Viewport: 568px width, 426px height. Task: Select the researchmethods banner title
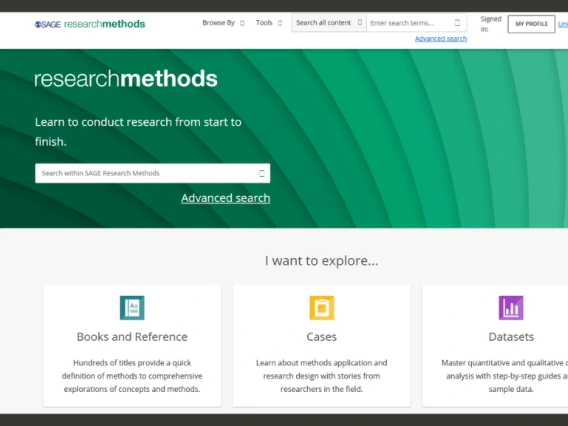(126, 79)
